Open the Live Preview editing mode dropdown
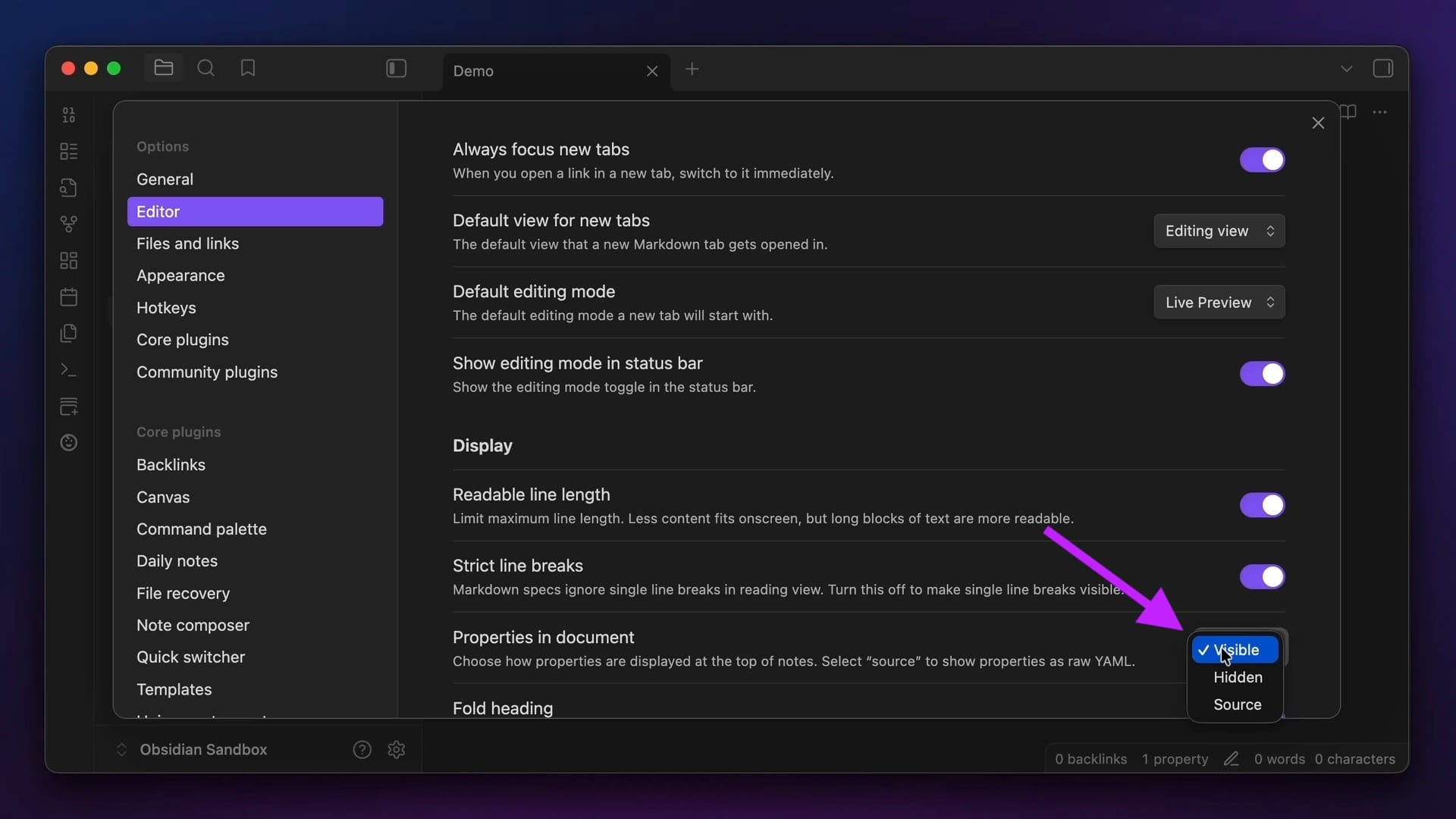 coord(1219,303)
